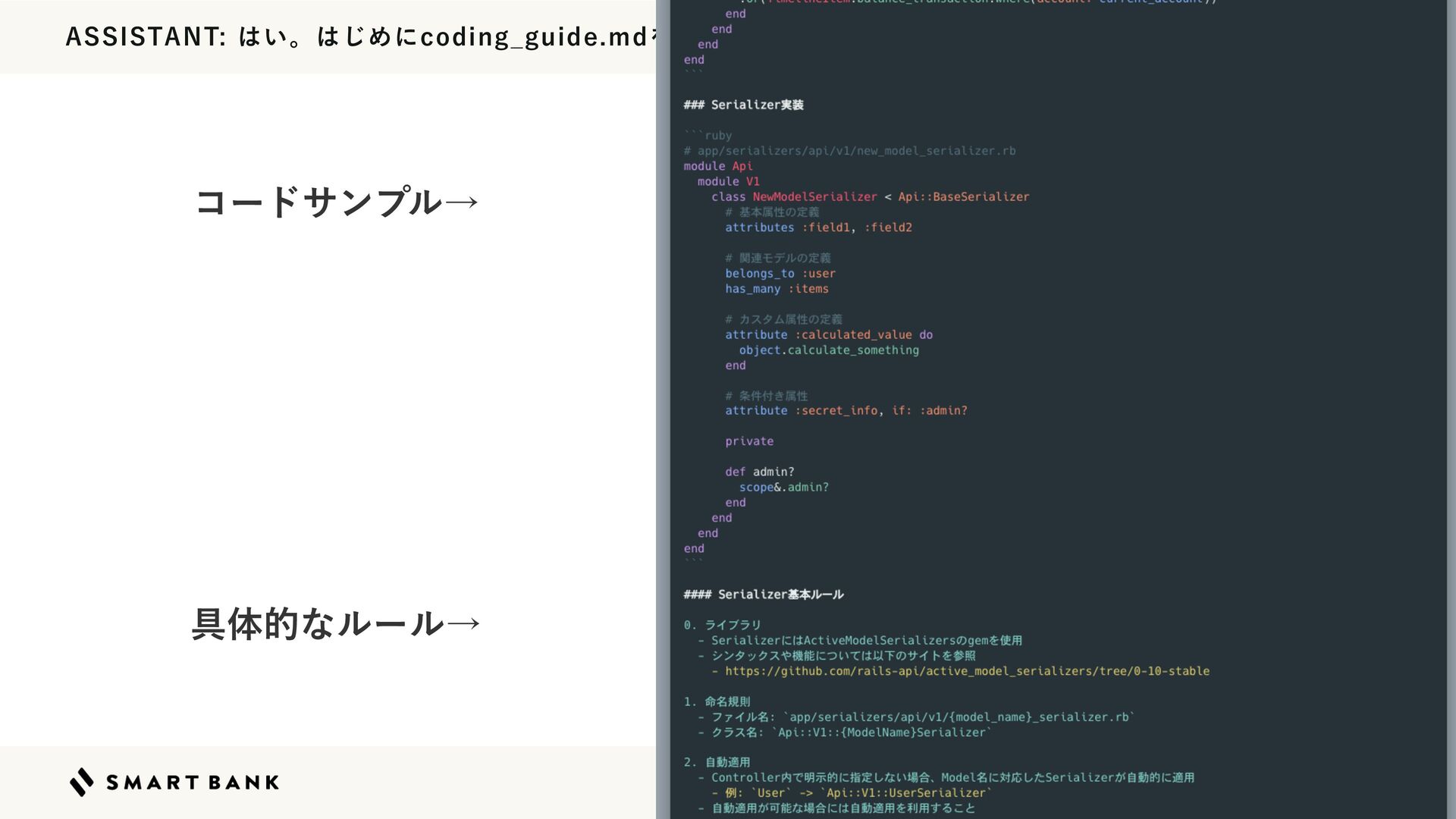This screenshot has width=1456, height=819.
Task: Click the 'コードサンプル→' label
Action: point(337,202)
